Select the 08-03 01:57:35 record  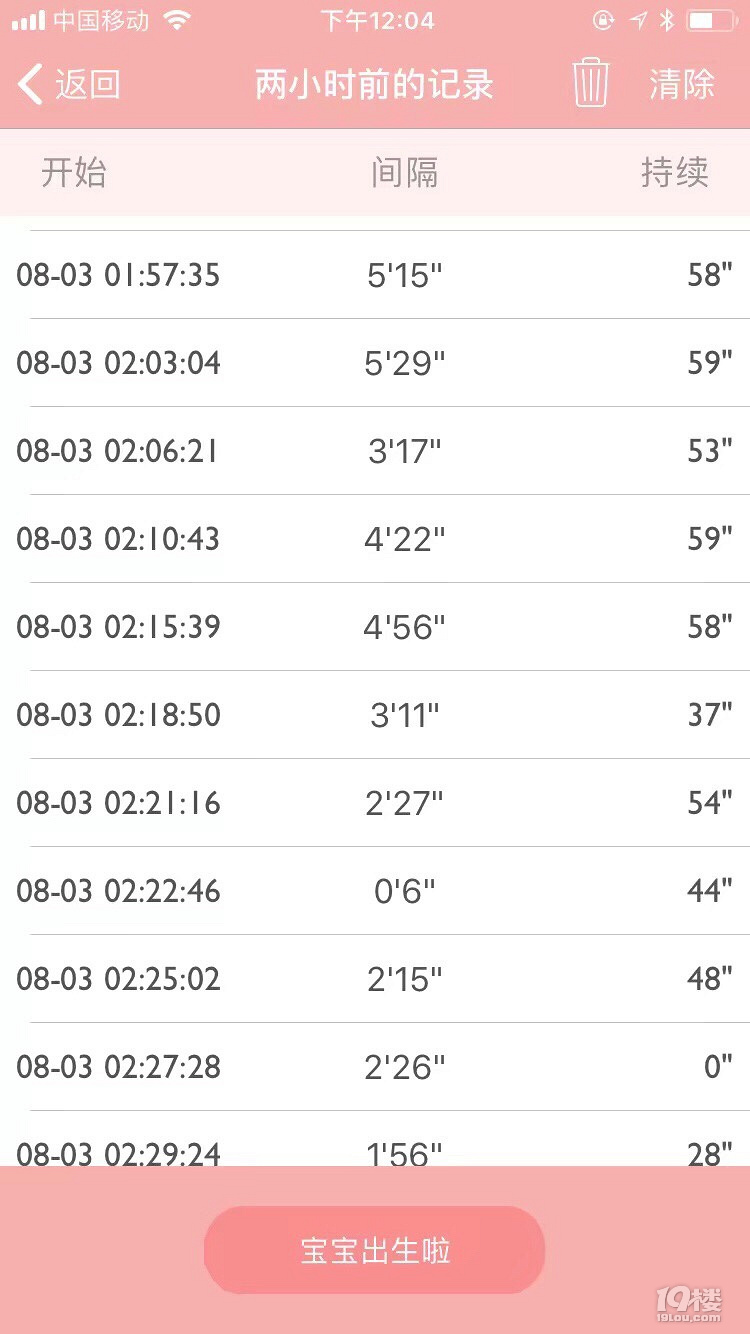pyautogui.click(x=375, y=275)
